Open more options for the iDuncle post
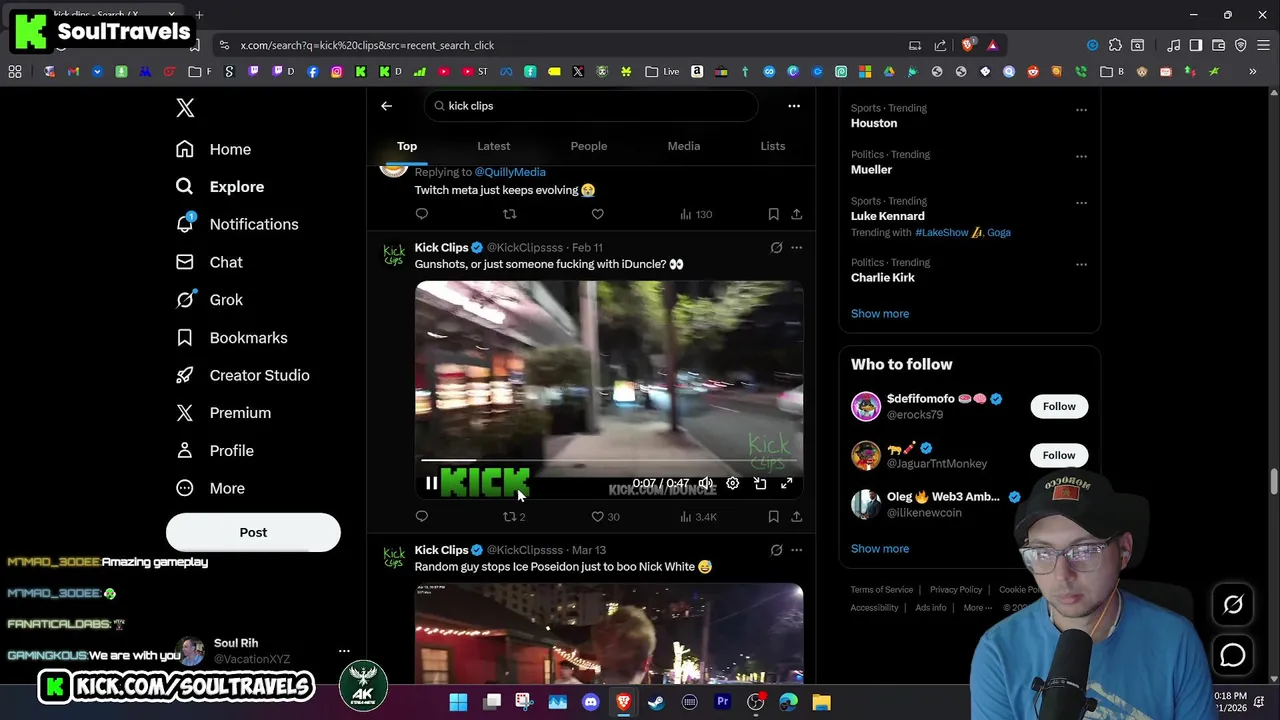 pos(797,247)
